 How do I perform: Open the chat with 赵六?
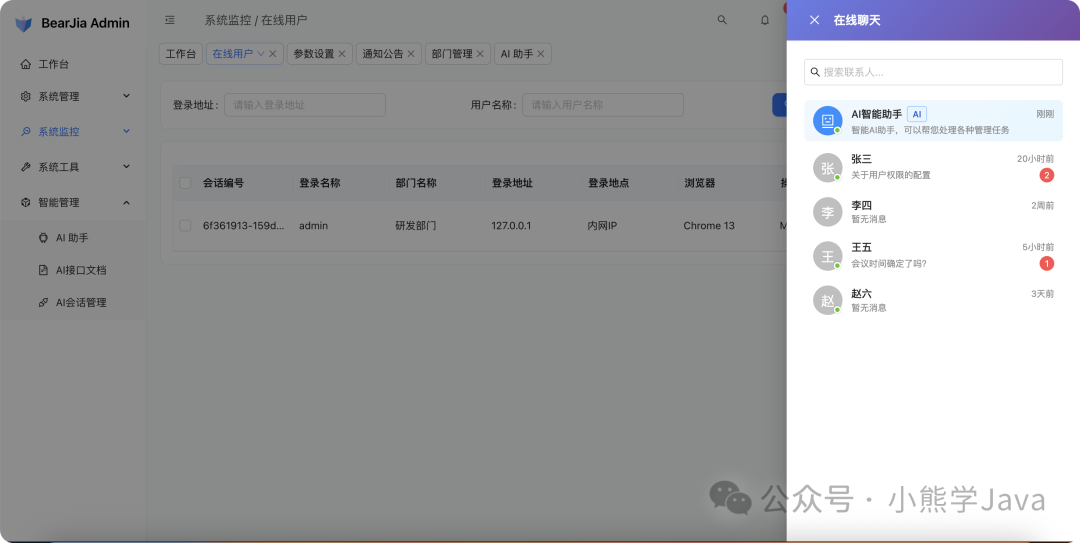coord(933,300)
